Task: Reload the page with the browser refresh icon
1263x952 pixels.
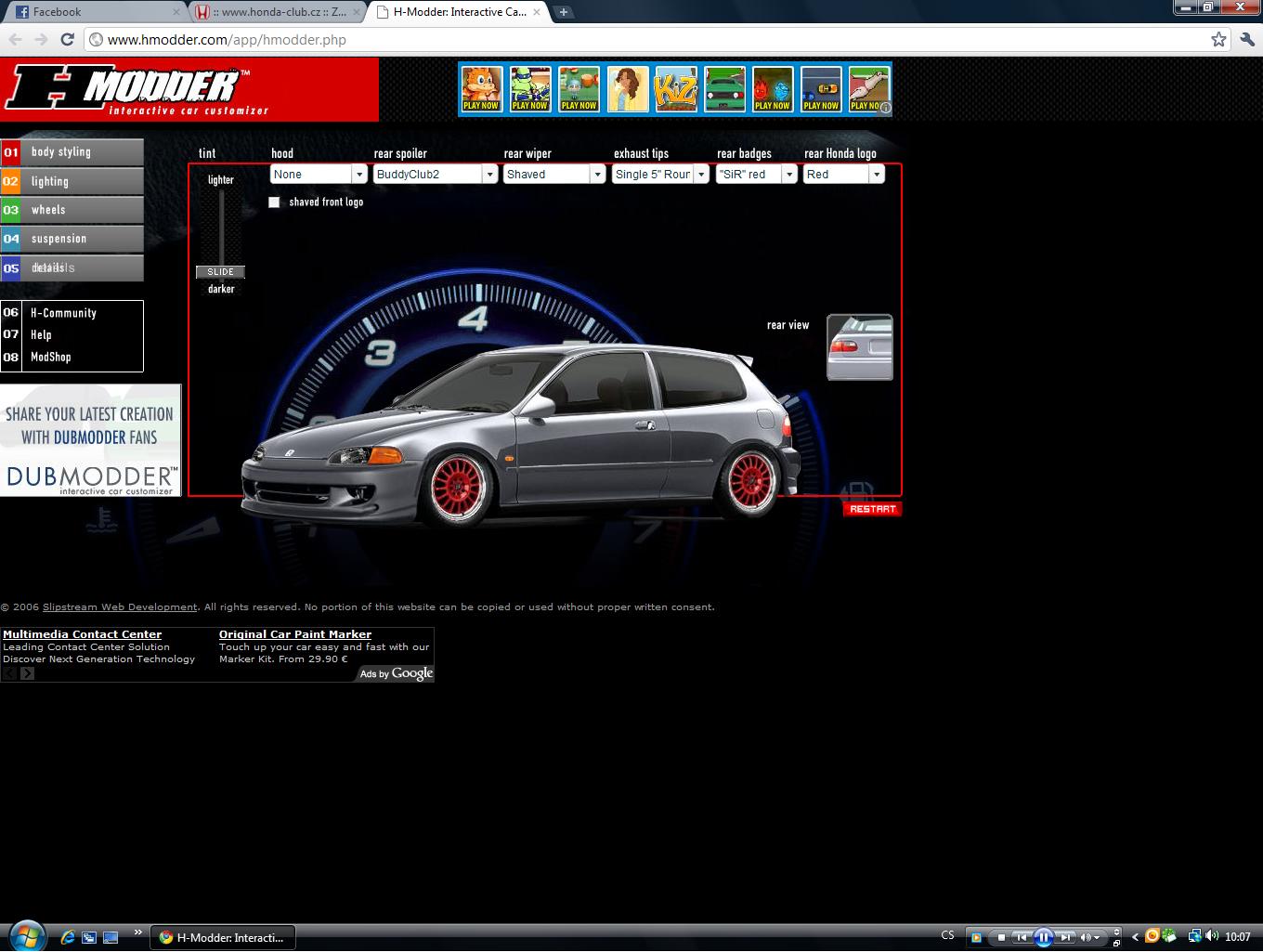Action: tap(67, 39)
